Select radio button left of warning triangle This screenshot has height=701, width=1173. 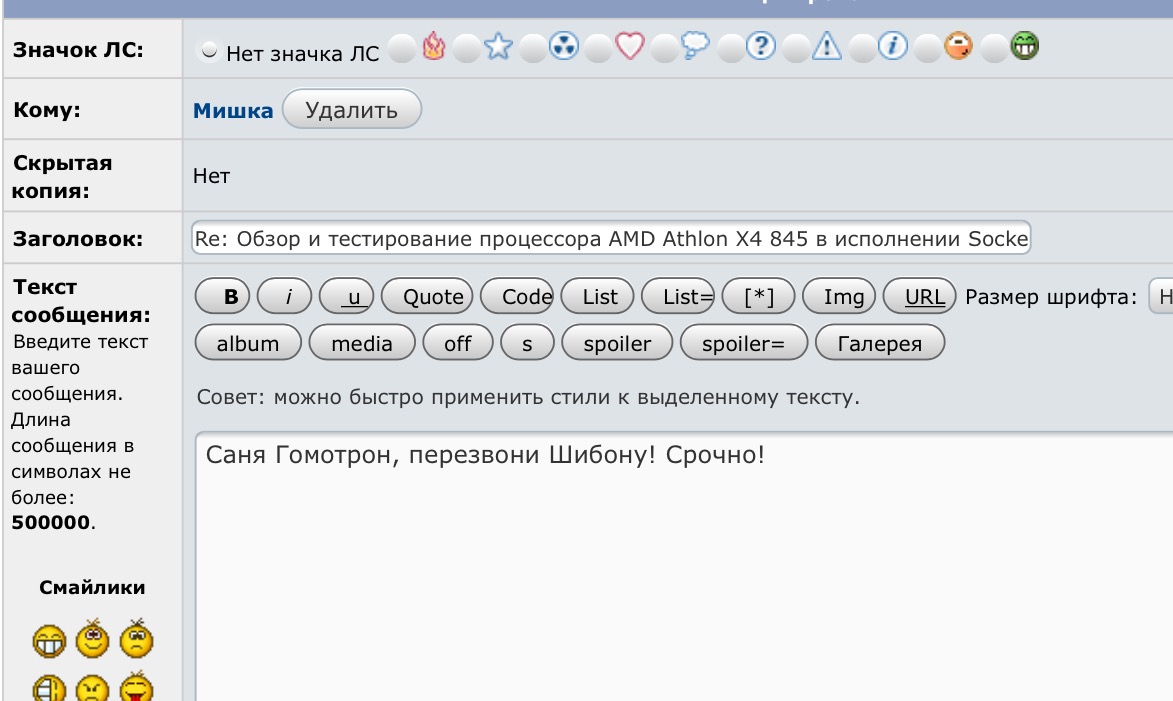click(796, 49)
